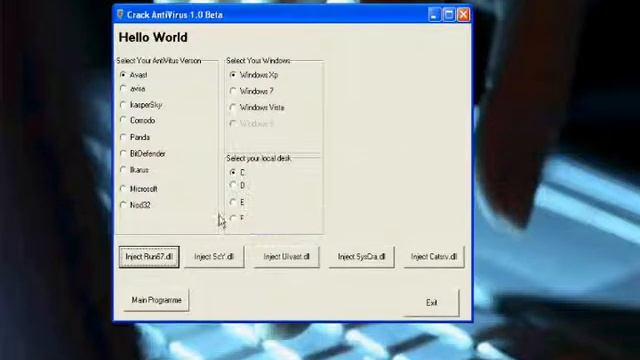The height and width of the screenshot is (360, 640).
Task: Click the Inject SysCra.dll button
Action: 361,257
